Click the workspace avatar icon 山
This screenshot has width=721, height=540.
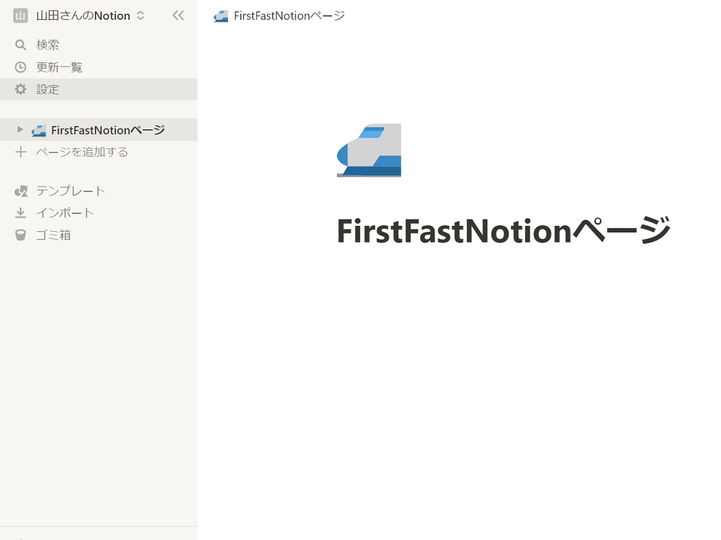click(x=20, y=16)
